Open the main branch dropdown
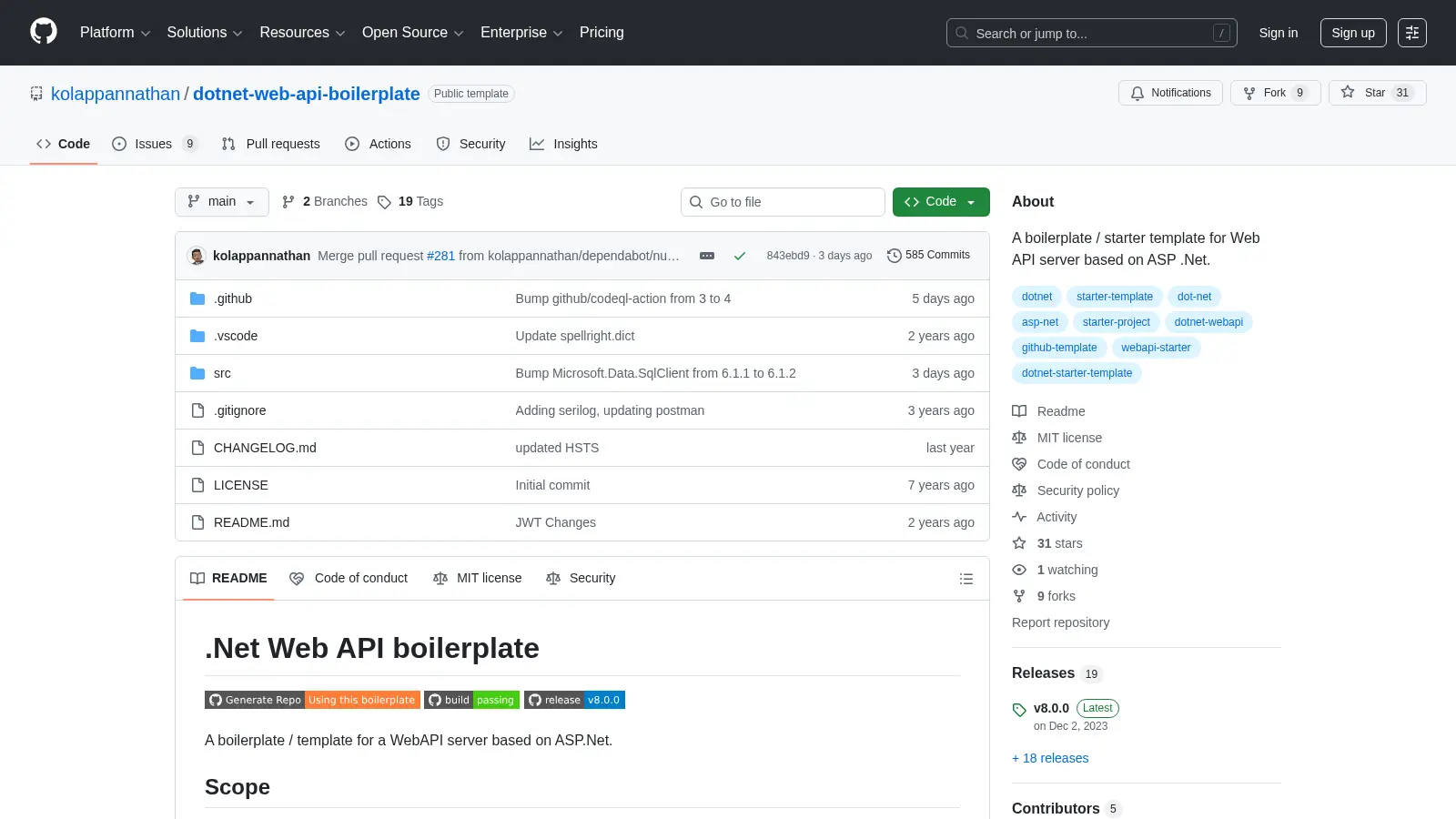The height and width of the screenshot is (819, 1456). coord(222,202)
